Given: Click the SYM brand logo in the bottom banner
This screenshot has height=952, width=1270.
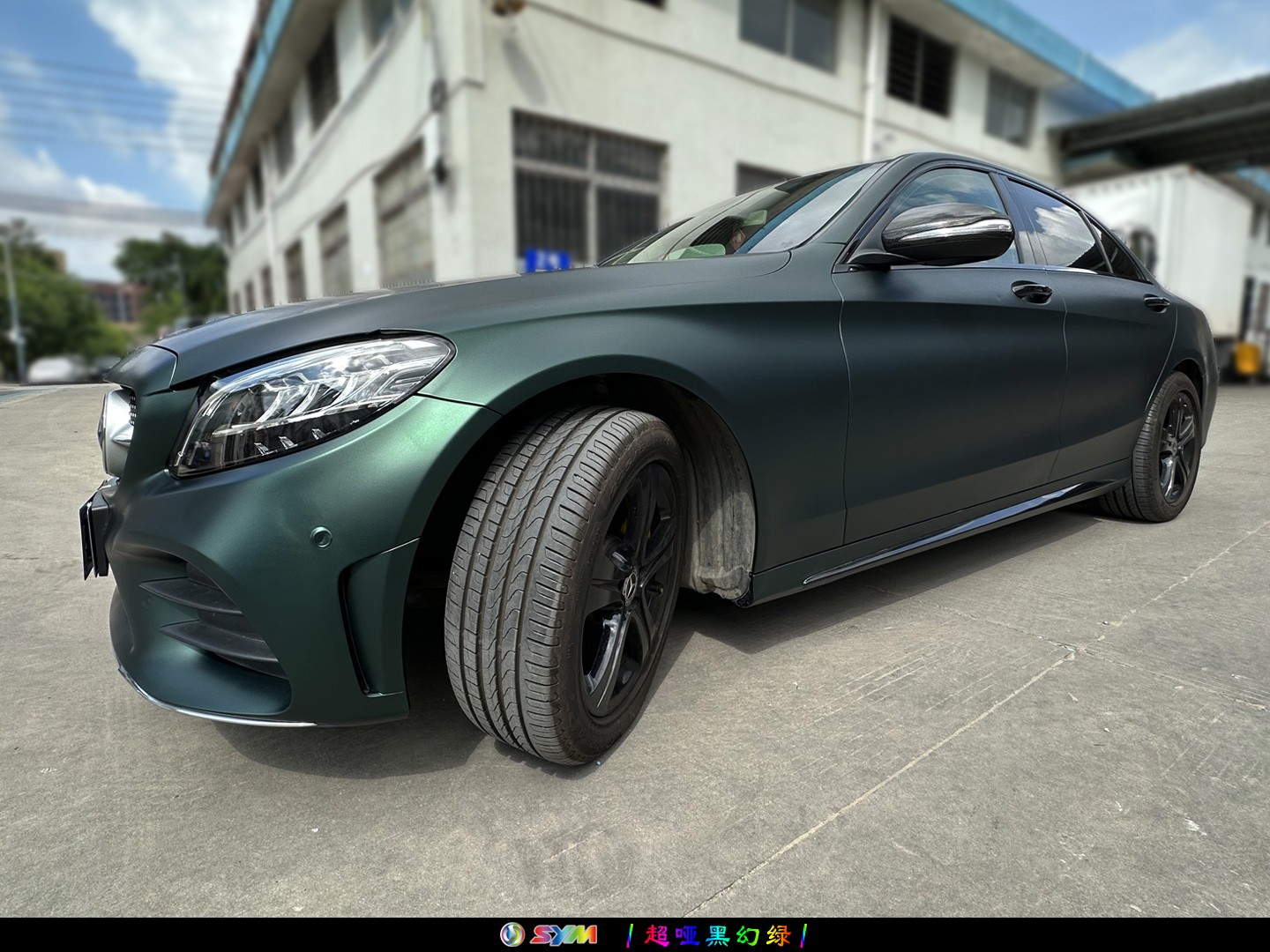Looking at the screenshot, I should (x=549, y=934).
